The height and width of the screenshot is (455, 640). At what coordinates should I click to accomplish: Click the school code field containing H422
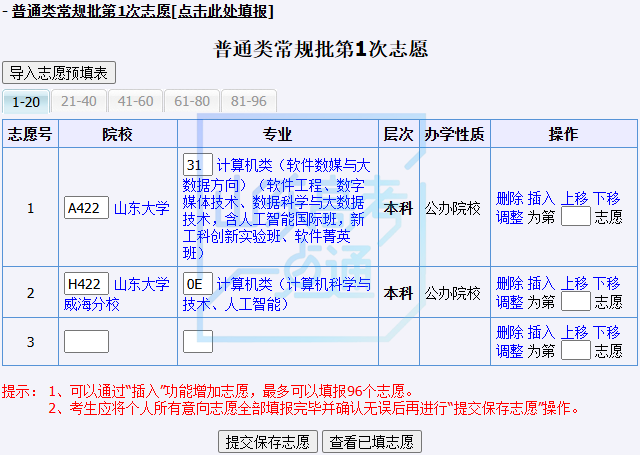86,284
